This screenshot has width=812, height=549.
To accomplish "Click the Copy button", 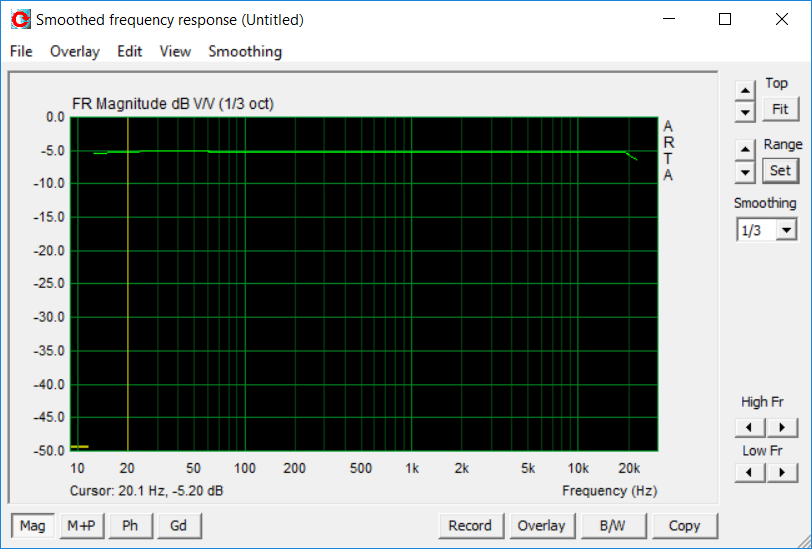I will coord(685,526).
